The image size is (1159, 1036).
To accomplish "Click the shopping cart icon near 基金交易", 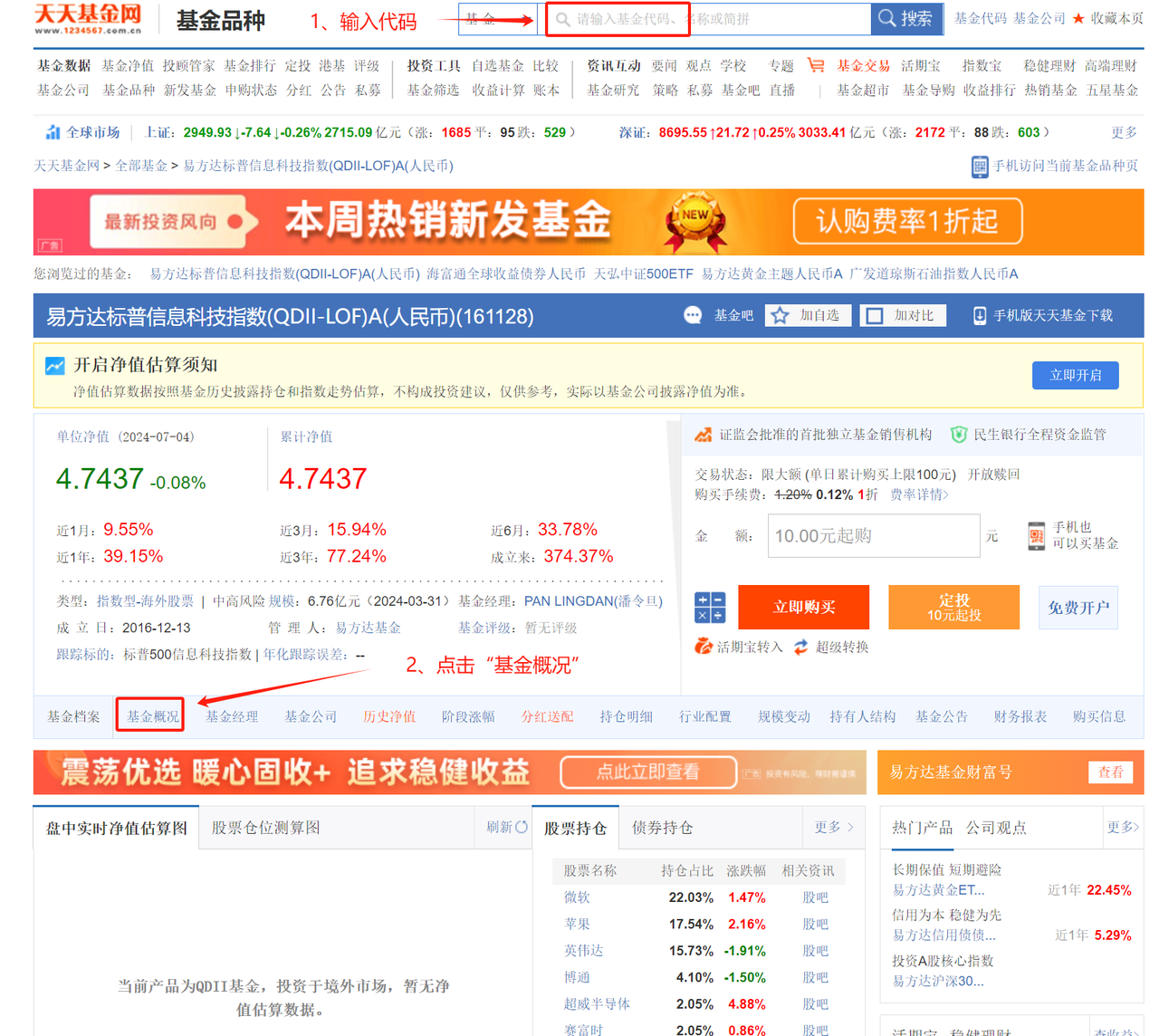I will coord(816,65).
